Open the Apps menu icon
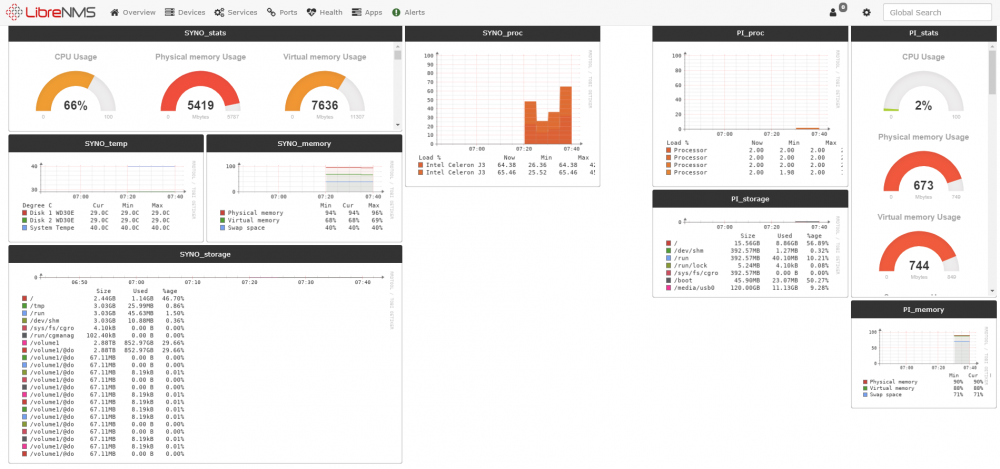Screen dimensions: 1000x469 357,12
